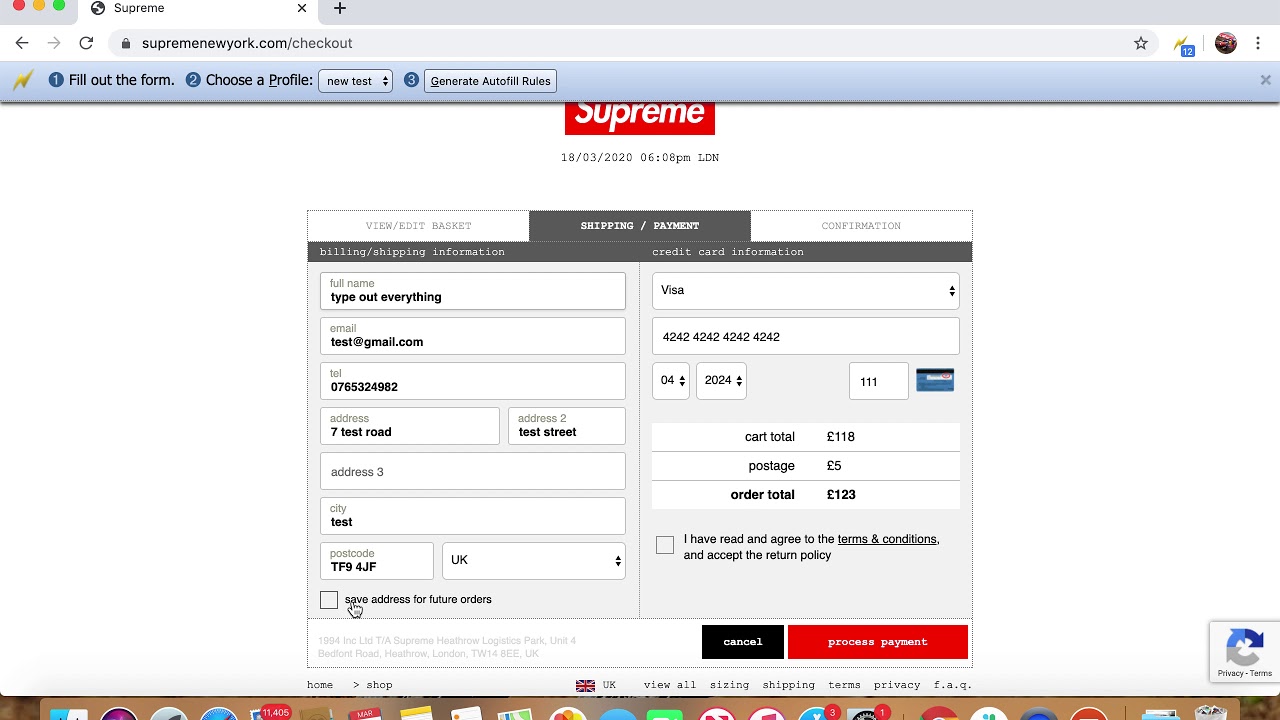Click the tel field
The height and width of the screenshot is (720, 1280).
473,381
